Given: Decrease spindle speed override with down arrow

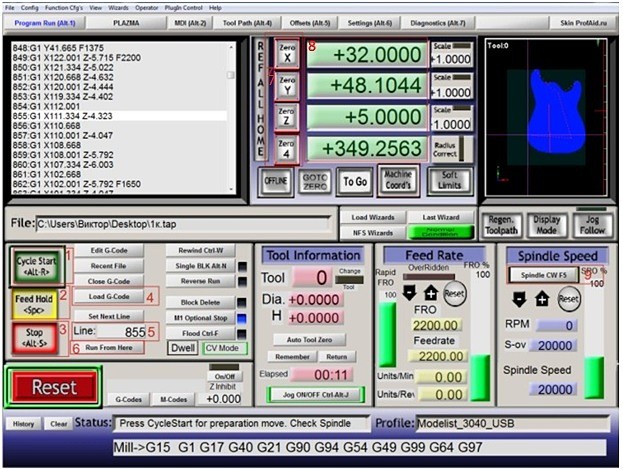Looking at the screenshot, I should 520,299.
